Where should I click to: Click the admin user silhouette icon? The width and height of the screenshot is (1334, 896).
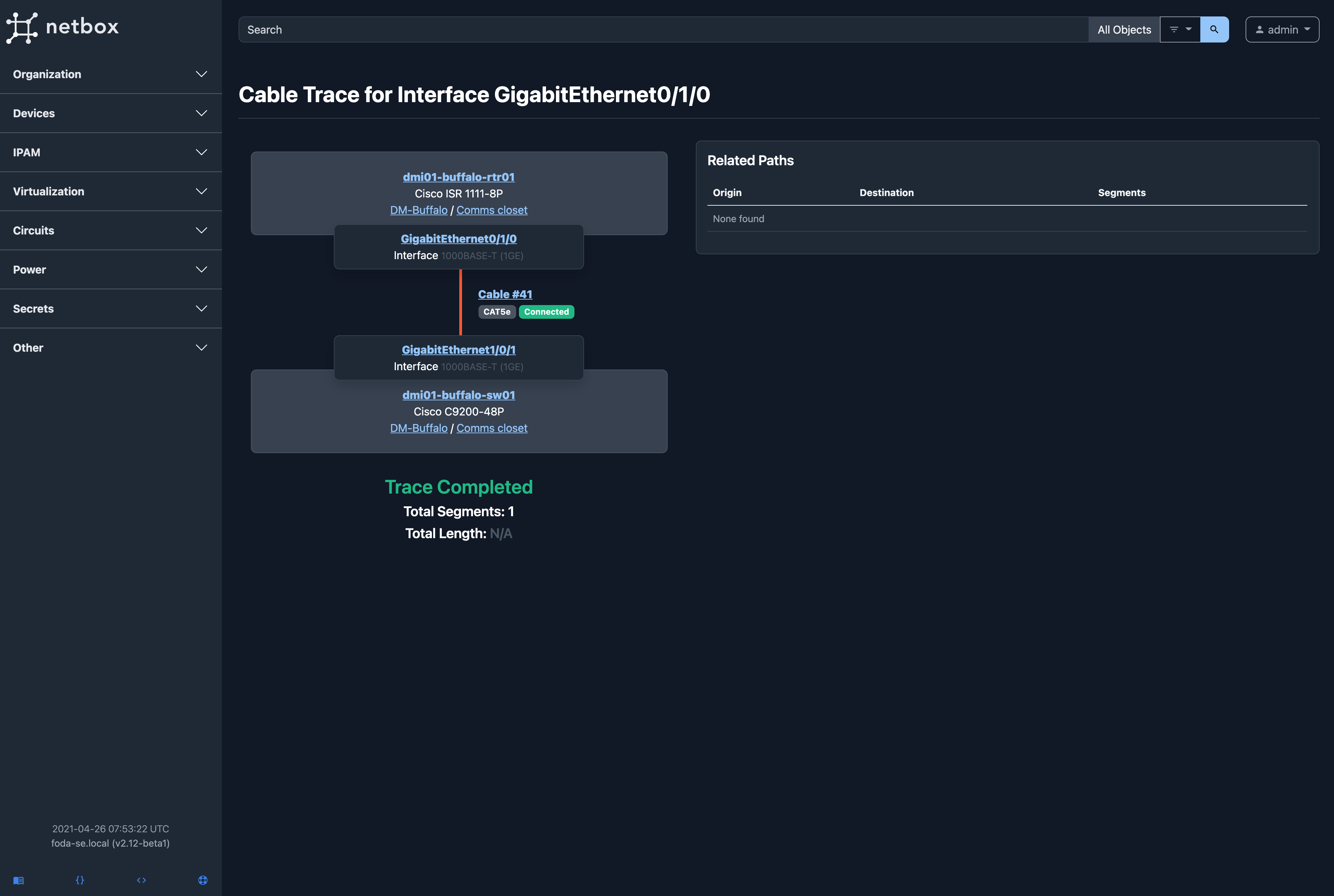(x=1260, y=29)
